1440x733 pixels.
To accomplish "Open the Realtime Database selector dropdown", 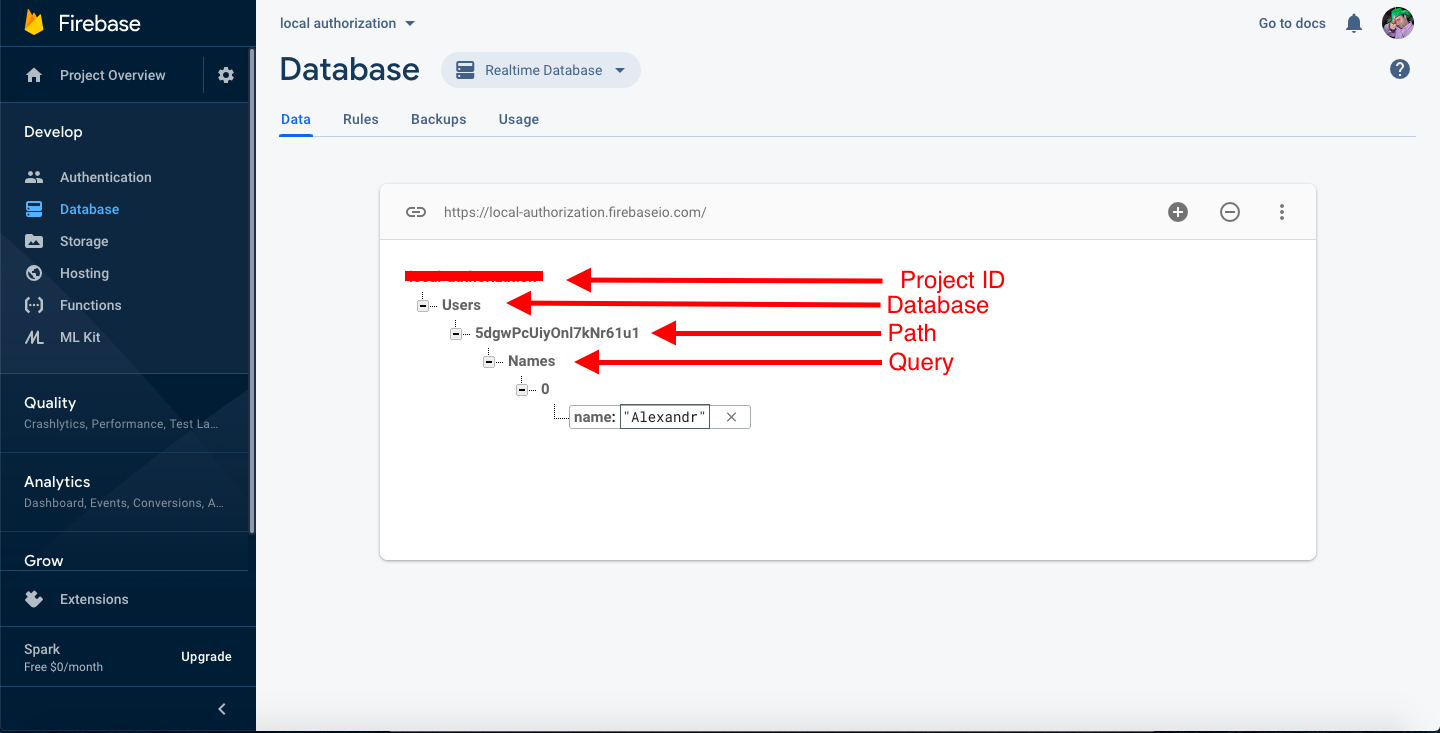I will [x=541, y=70].
